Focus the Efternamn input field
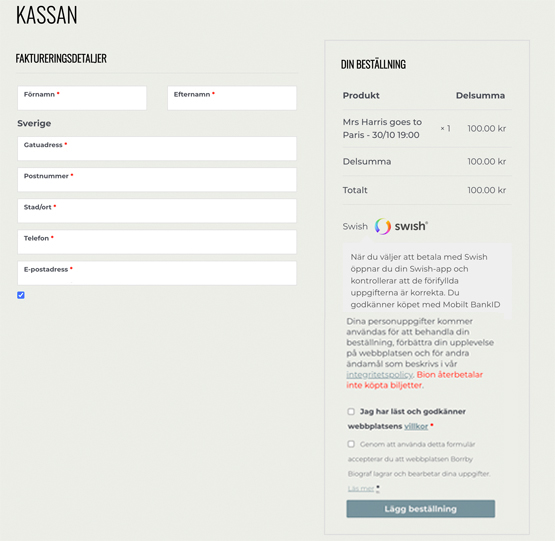This screenshot has height=541, width=555. [x=232, y=98]
